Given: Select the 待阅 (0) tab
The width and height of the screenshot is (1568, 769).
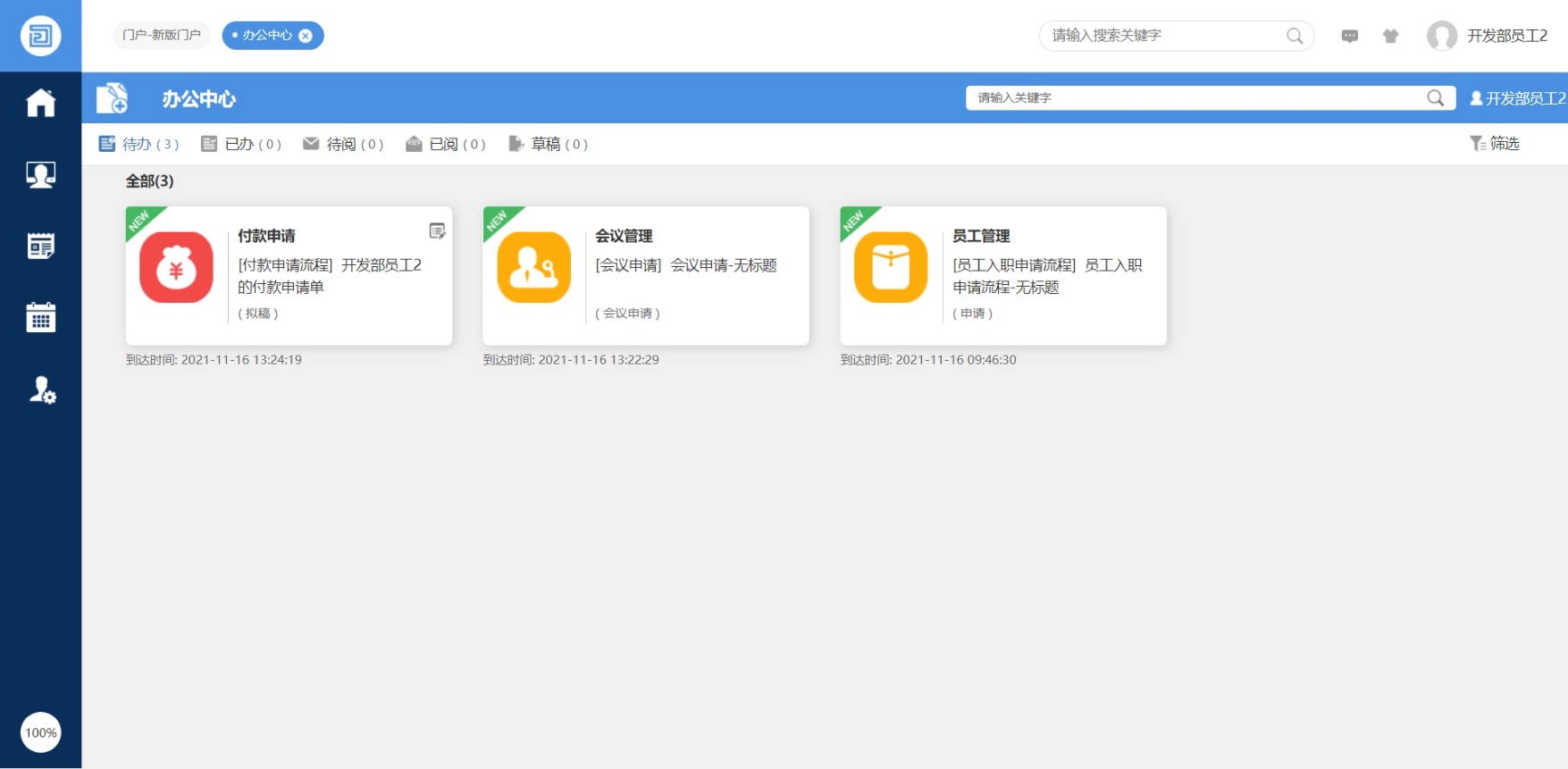Looking at the screenshot, I should click(x=343, y=144).
